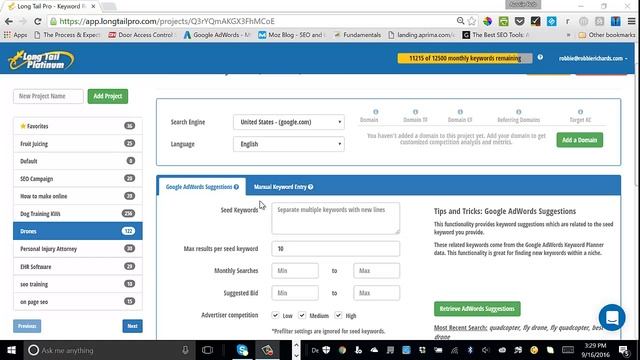Viewport: 640px width, 360px height.
Task: Open the Fruit Juicing project
Action: pyautogui.click(x=78, y=144)
